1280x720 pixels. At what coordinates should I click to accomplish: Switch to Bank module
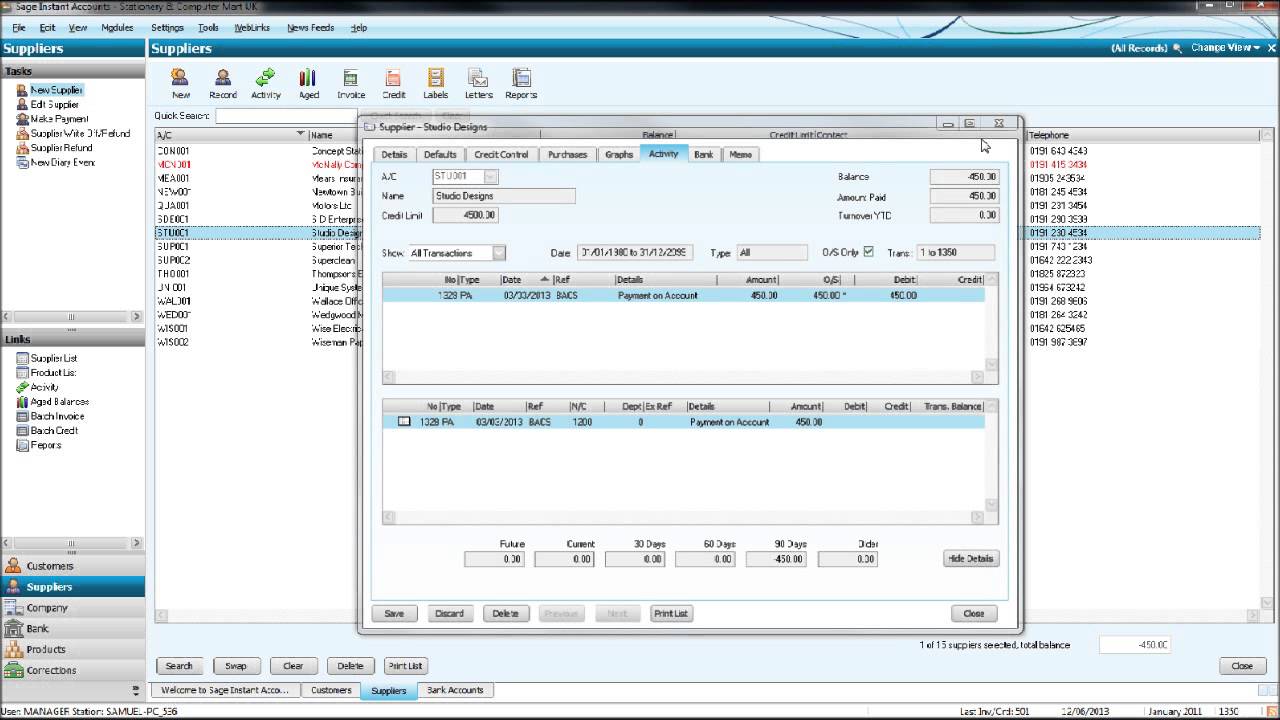(72, 628)
